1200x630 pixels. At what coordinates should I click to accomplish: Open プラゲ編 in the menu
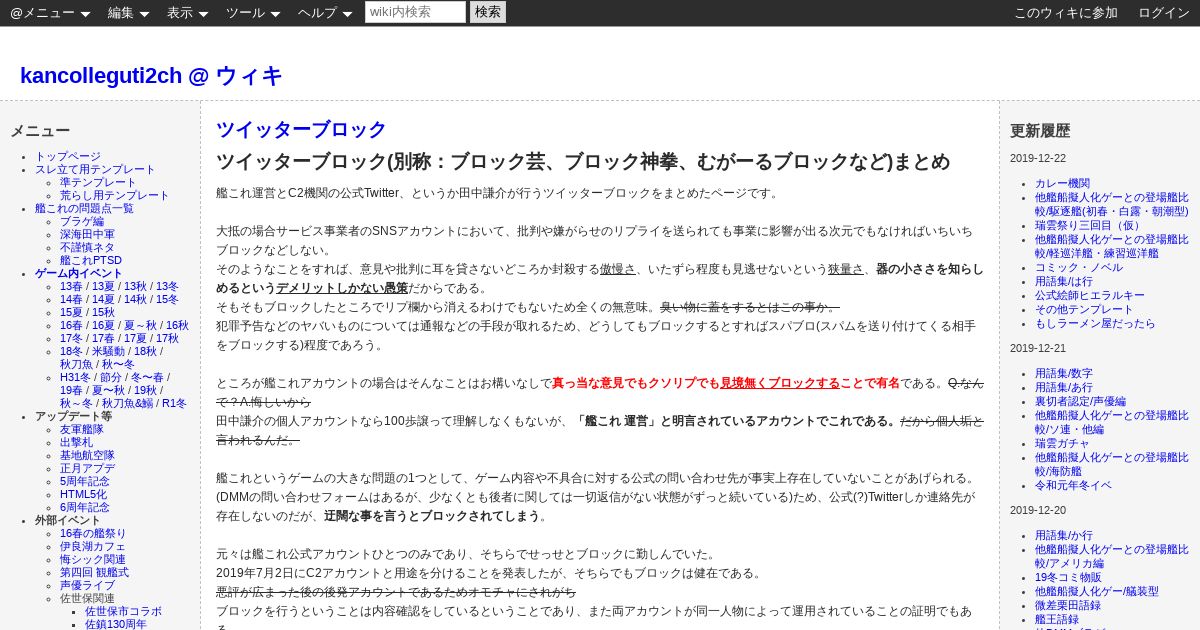(82, 222)
